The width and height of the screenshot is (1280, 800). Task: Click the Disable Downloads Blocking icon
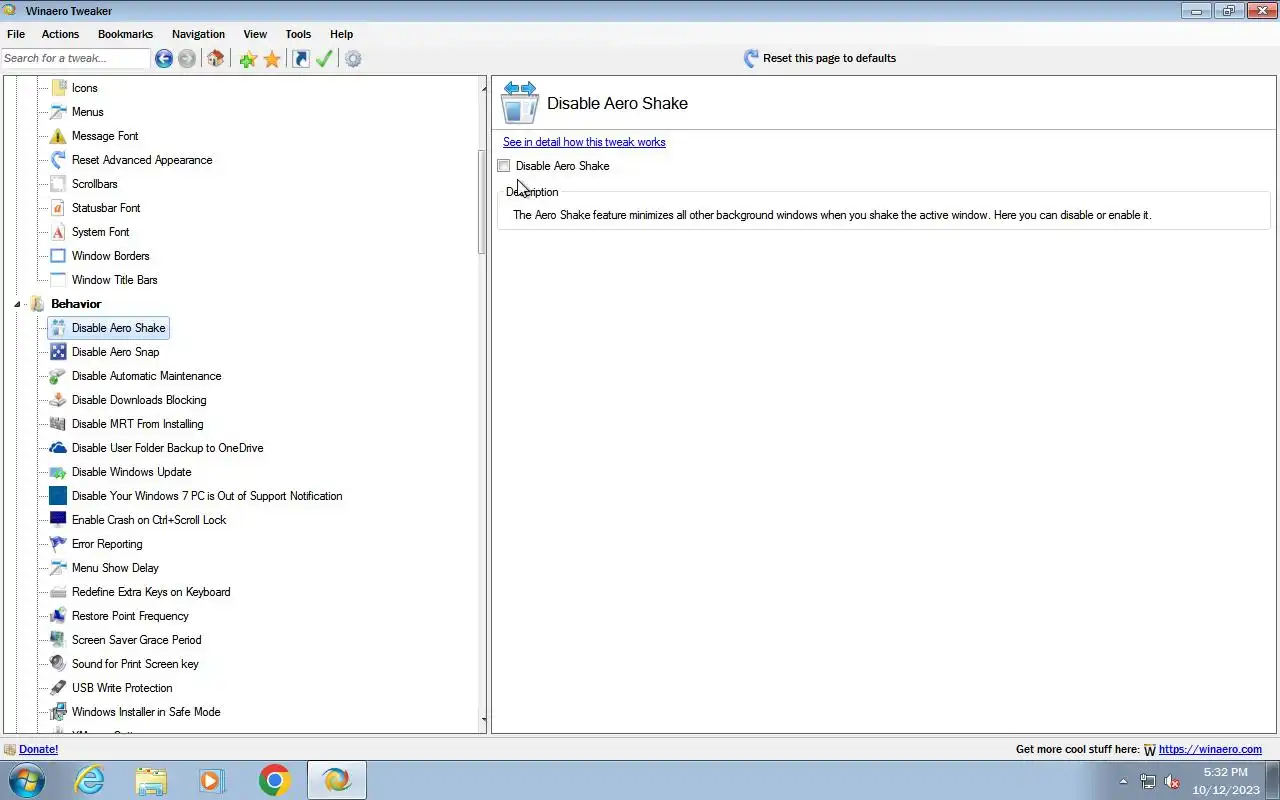pos(58,400)
